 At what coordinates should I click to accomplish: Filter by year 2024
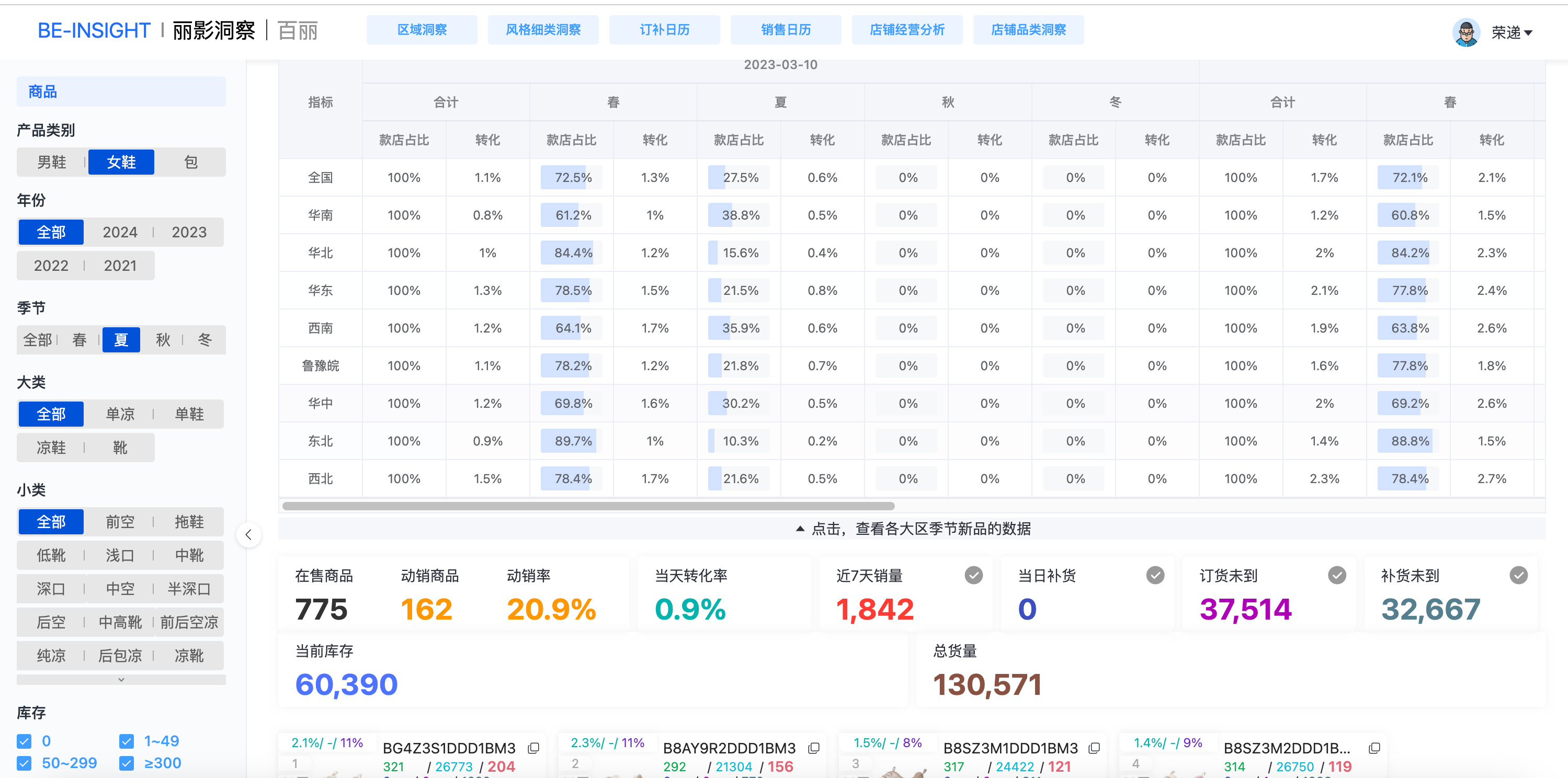point(120,232)
